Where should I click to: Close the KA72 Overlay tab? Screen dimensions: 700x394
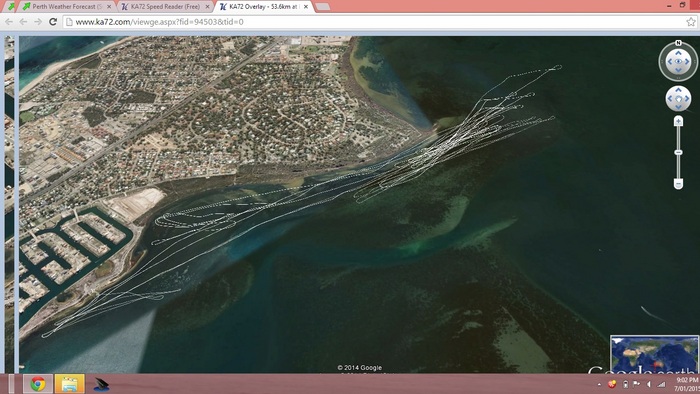[x=306, y=7]
